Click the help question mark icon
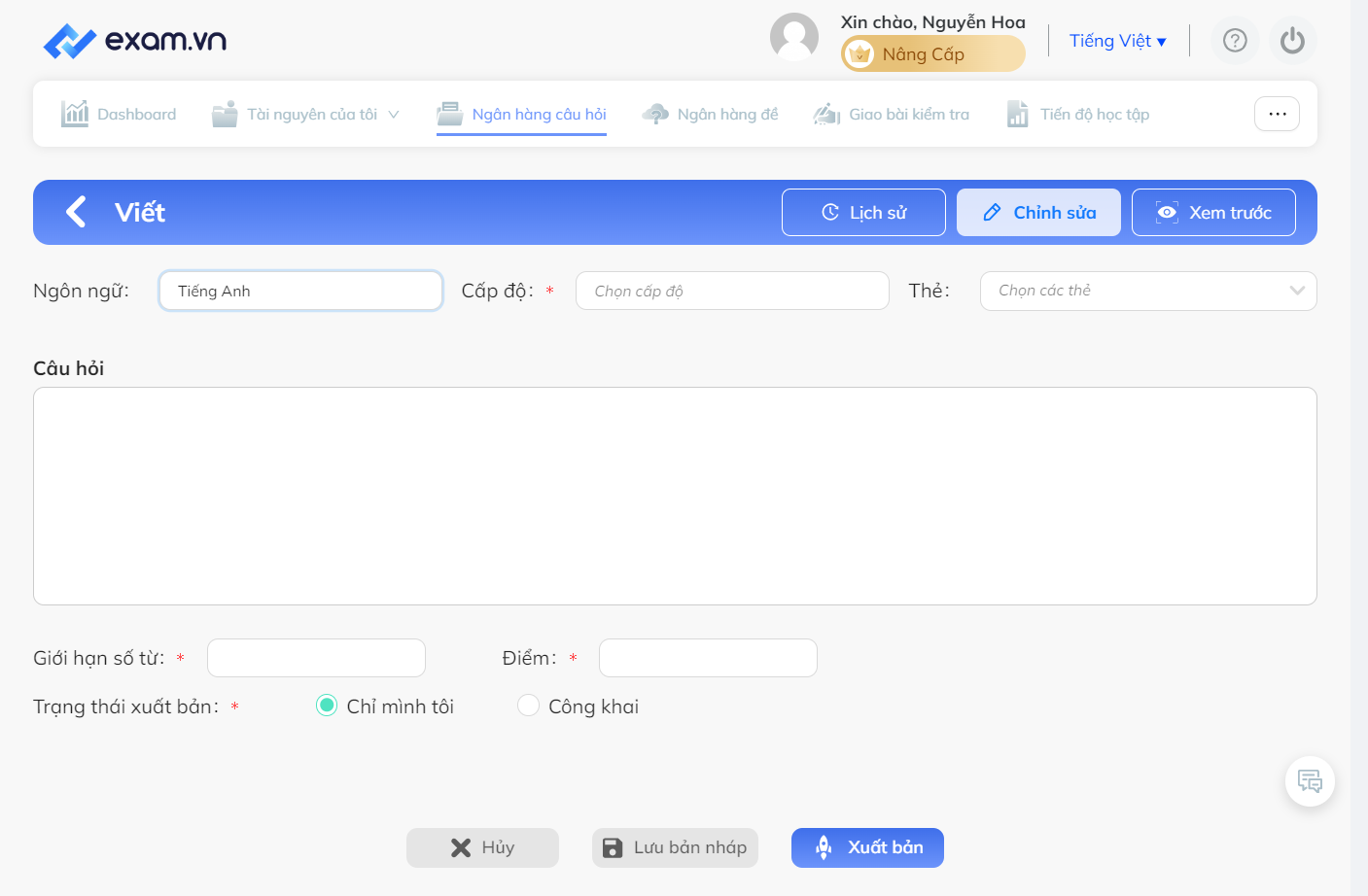The image size is (1368, 896). tap(1235, 40)
